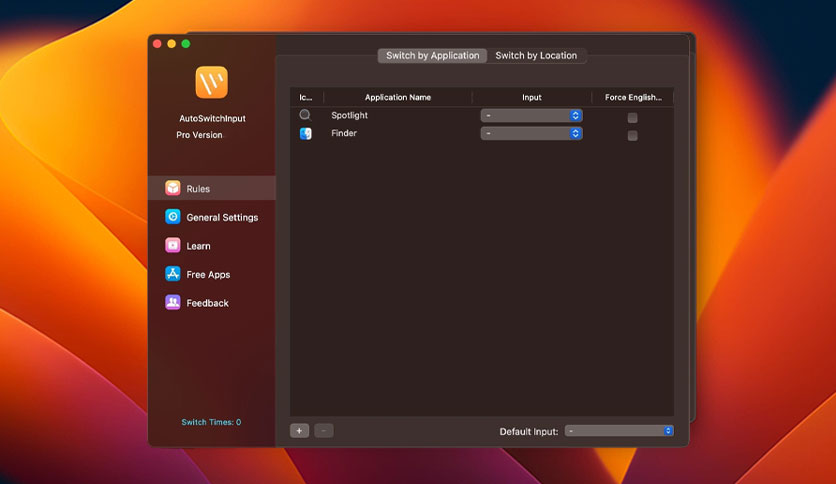
Task: Open the Free Apps label in sidebar
Action: coord(208,275)
